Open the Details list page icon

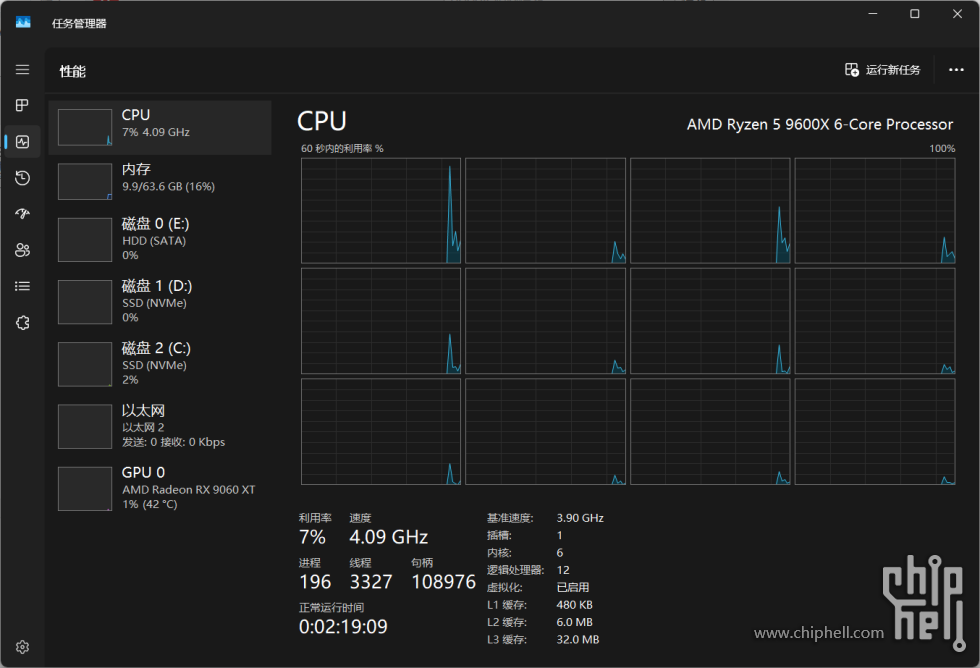pos(22,286)
